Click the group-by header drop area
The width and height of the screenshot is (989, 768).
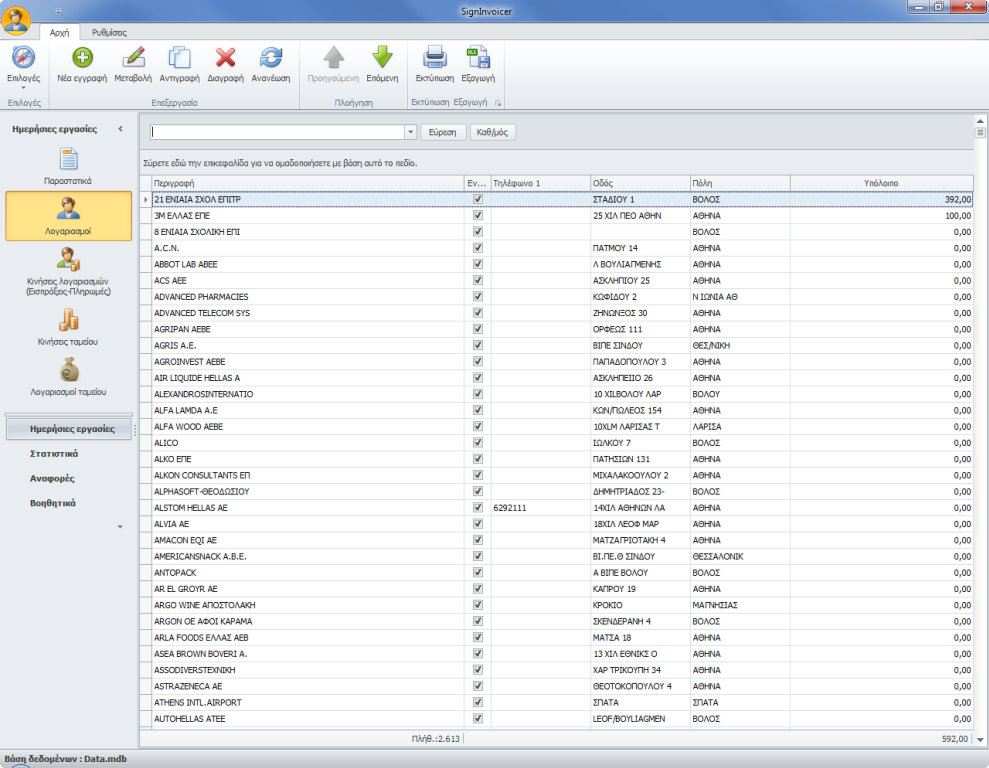tap(556, 163)
